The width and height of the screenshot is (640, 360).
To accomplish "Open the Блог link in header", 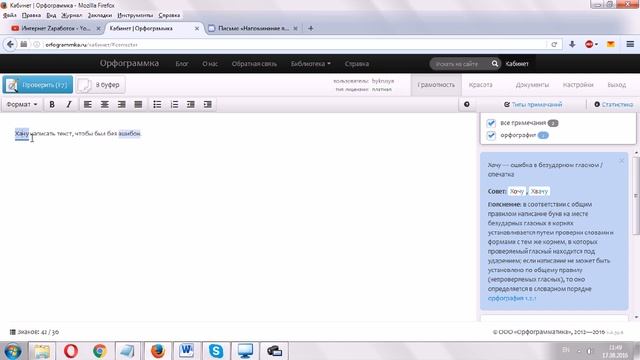I will point(182,64).
